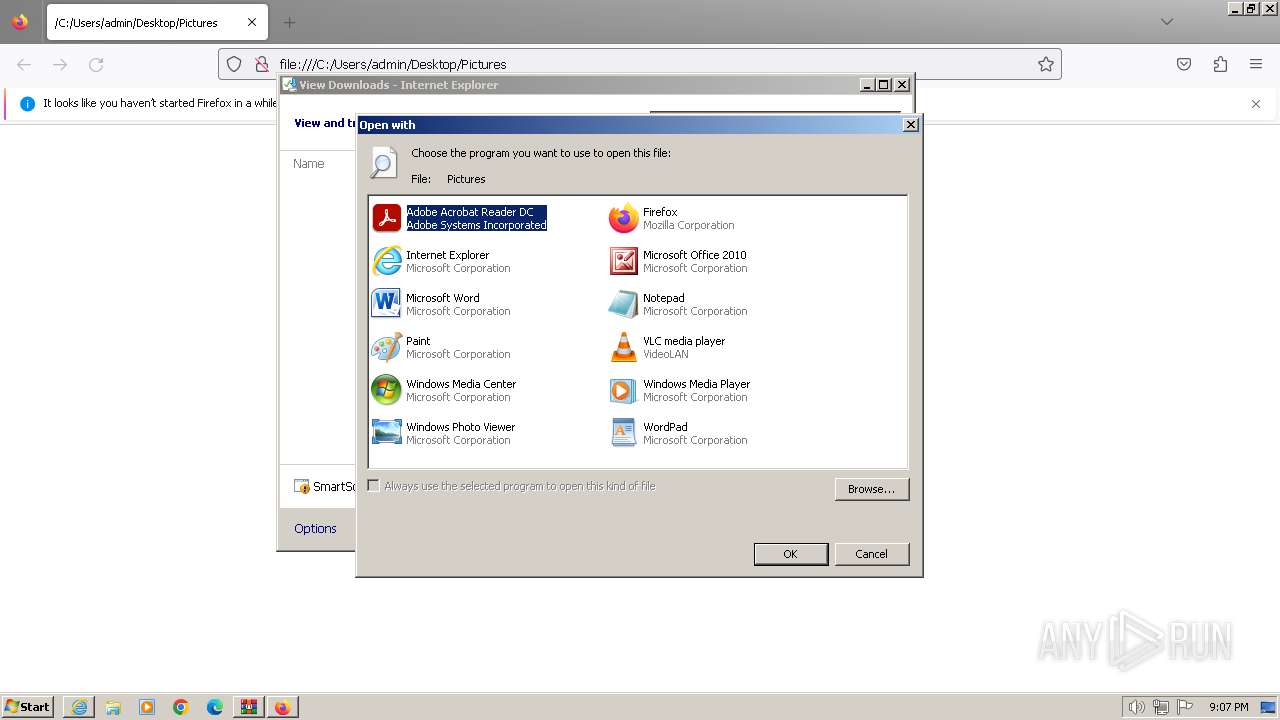Pick the Windows Photo Viewer icon
Viewport: 1280px width, 720px height.
(x=386, y=433)
